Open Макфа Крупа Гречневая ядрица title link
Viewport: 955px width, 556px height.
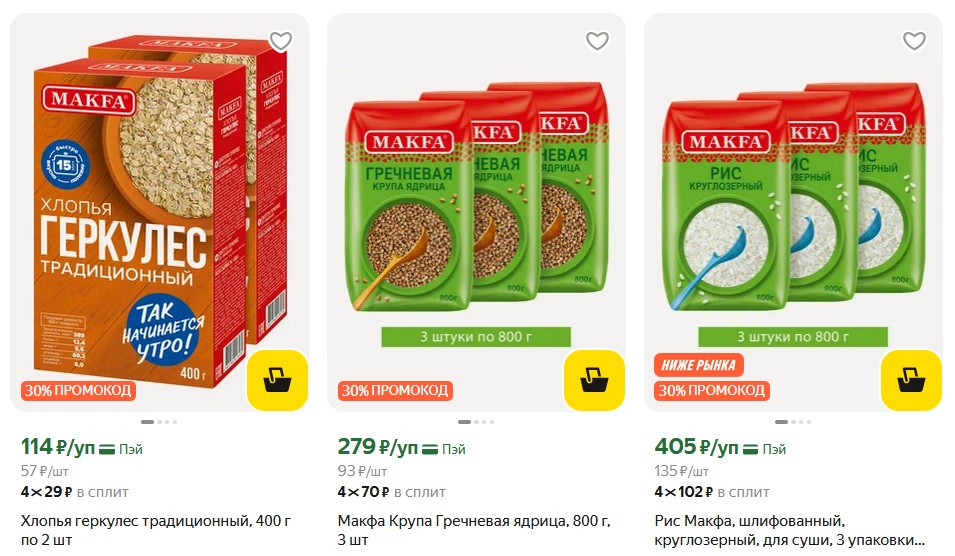(x=474, y=530)
